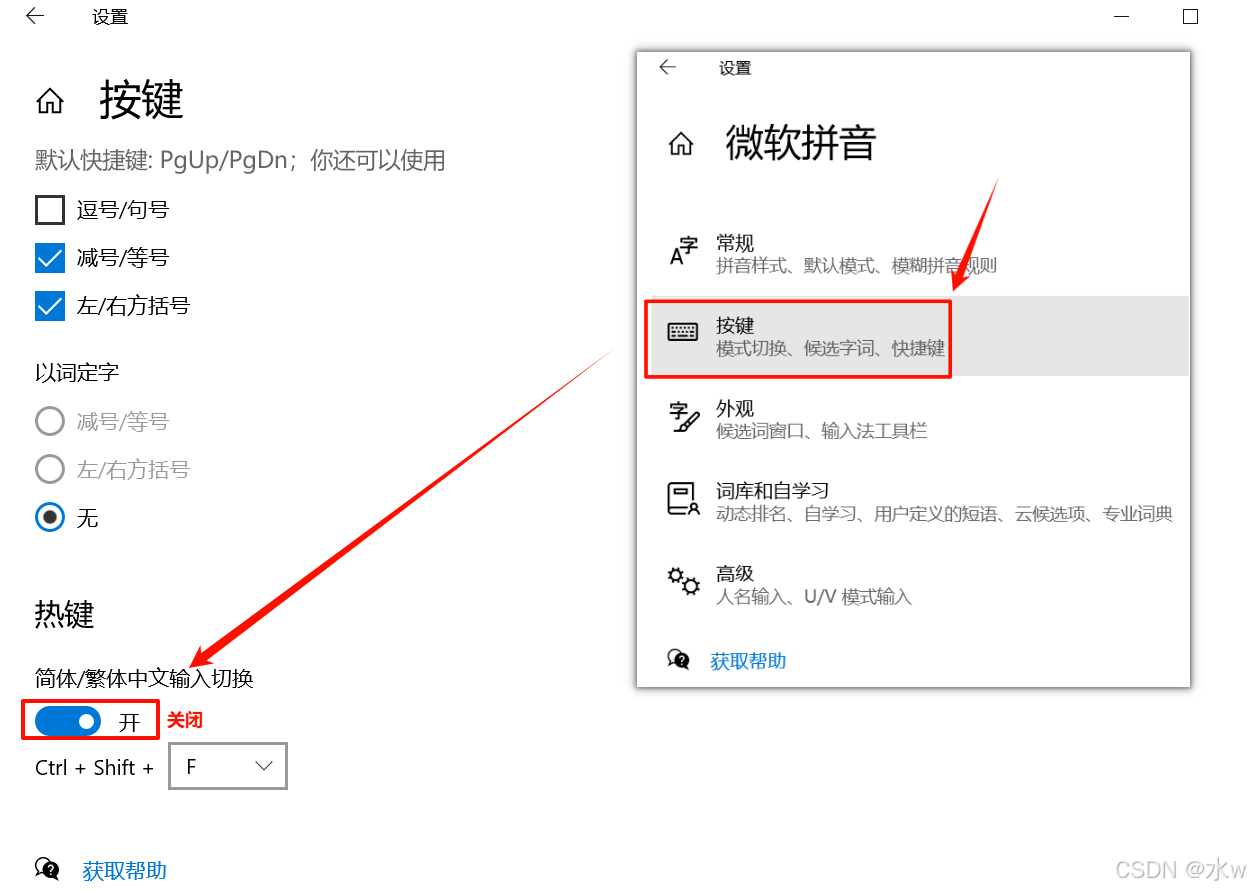Click the 常规 A字 icon

point(683,252)
